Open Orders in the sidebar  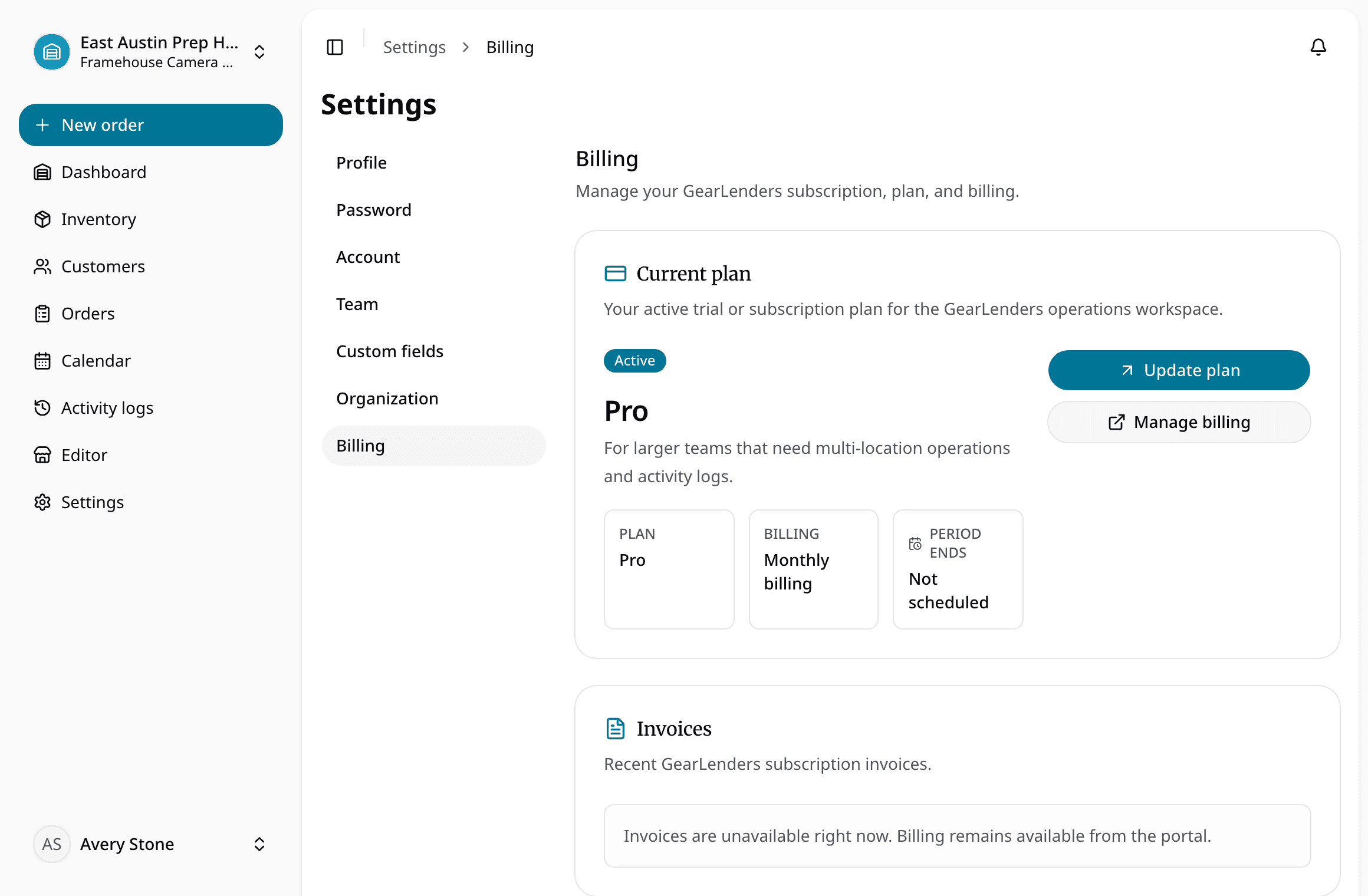click(151, 314)
